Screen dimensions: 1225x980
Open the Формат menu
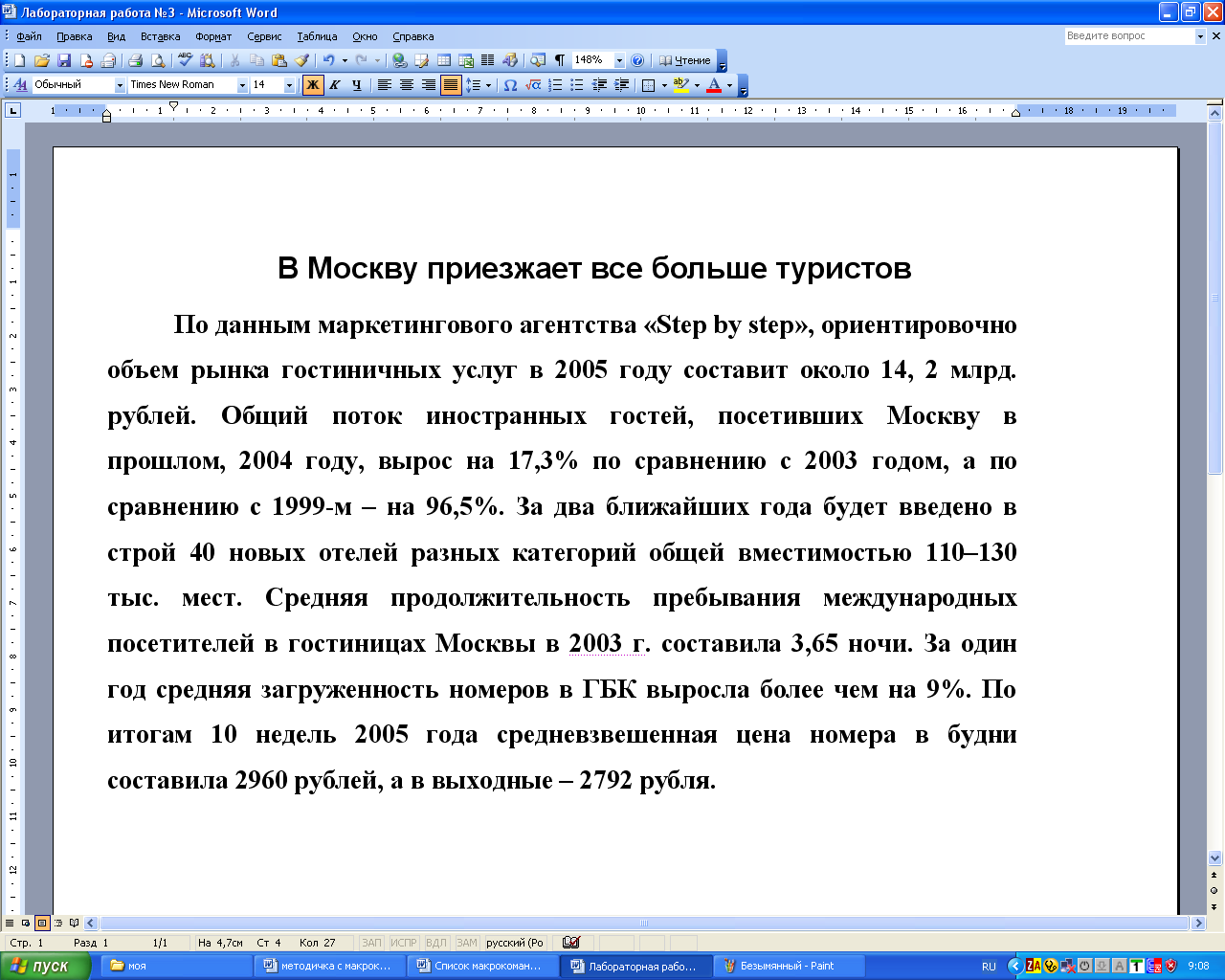(213, 36)
